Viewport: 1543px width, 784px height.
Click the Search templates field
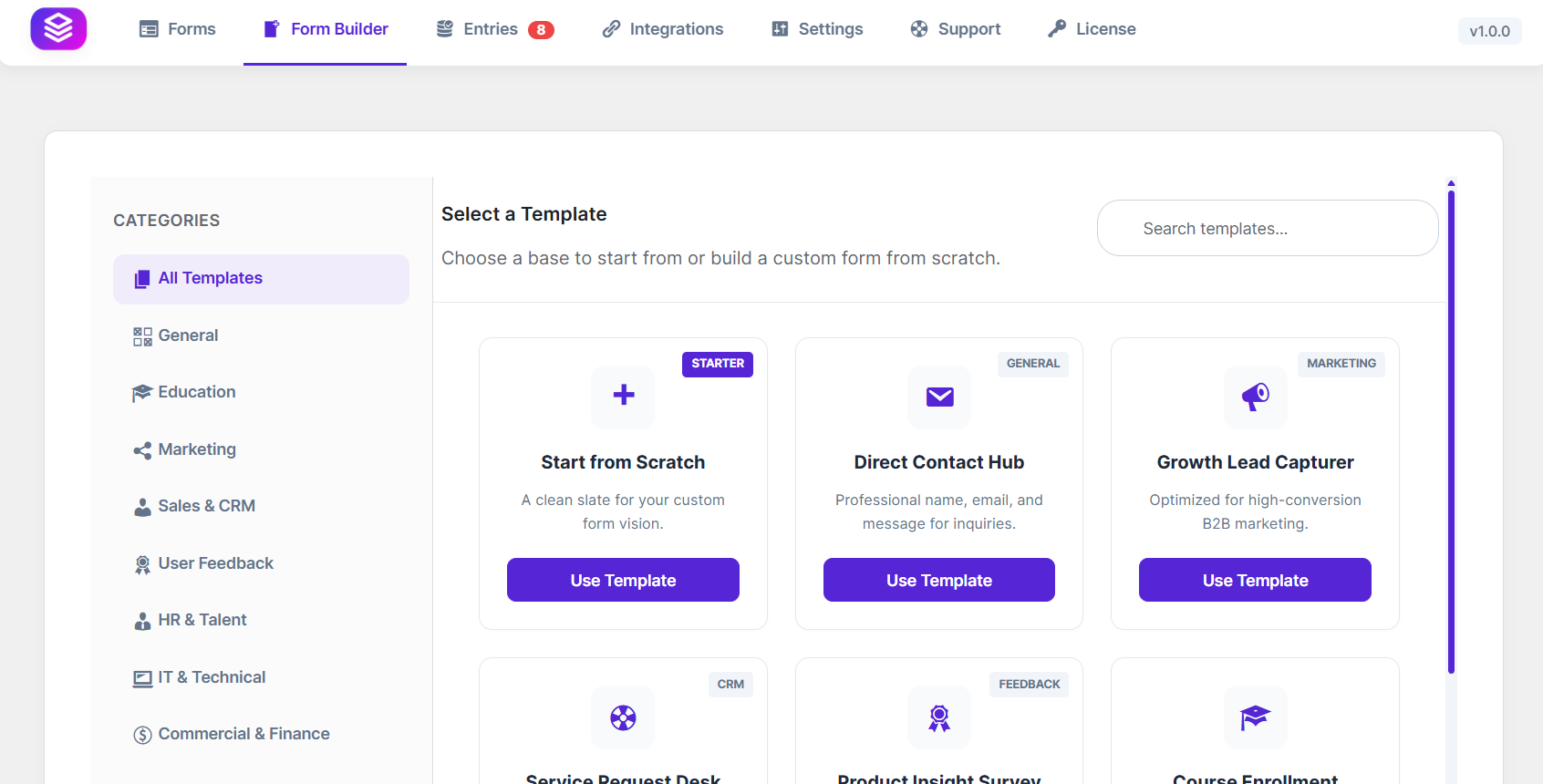click(x=1268, y=228)
